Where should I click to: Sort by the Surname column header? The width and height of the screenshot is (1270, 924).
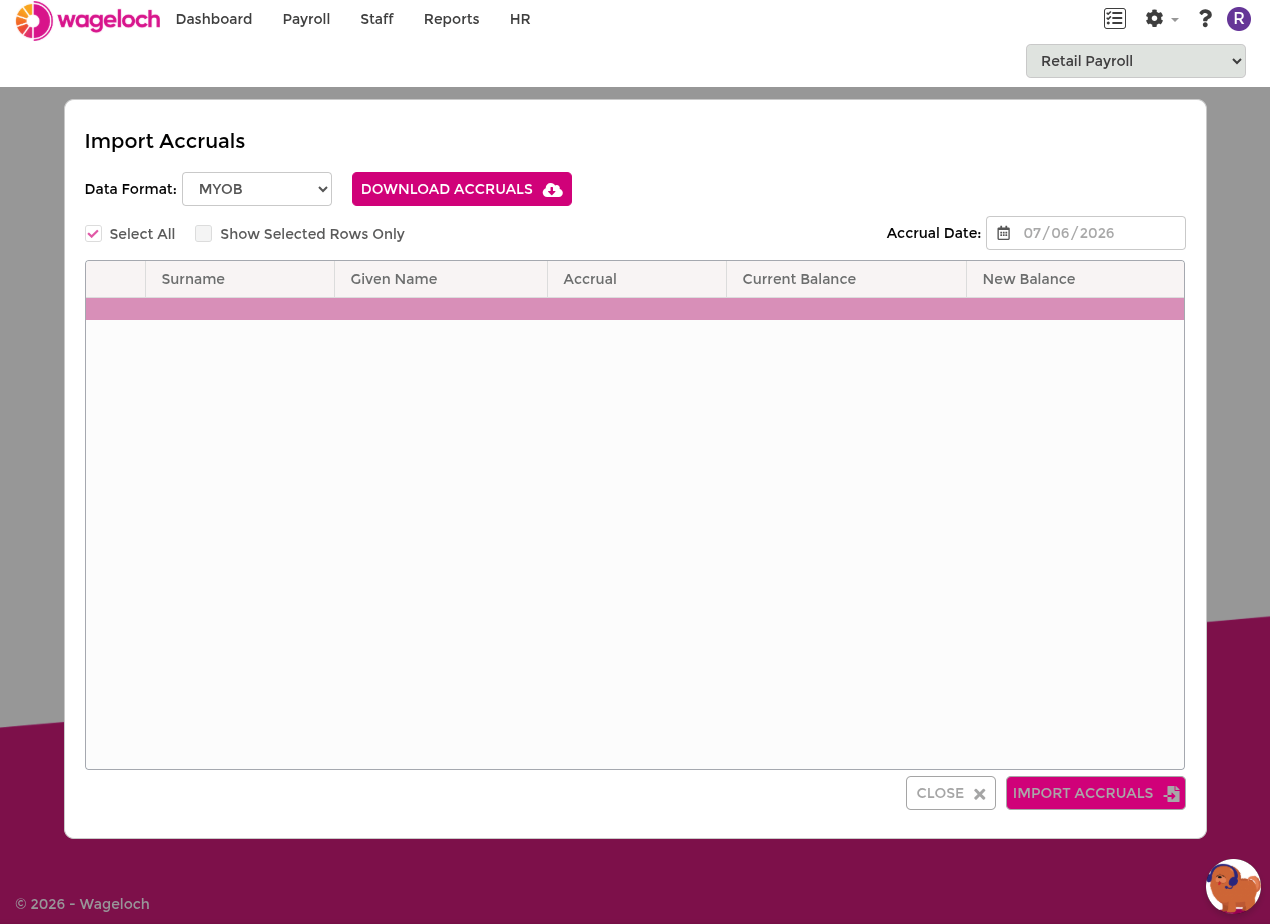click(240, 279)
